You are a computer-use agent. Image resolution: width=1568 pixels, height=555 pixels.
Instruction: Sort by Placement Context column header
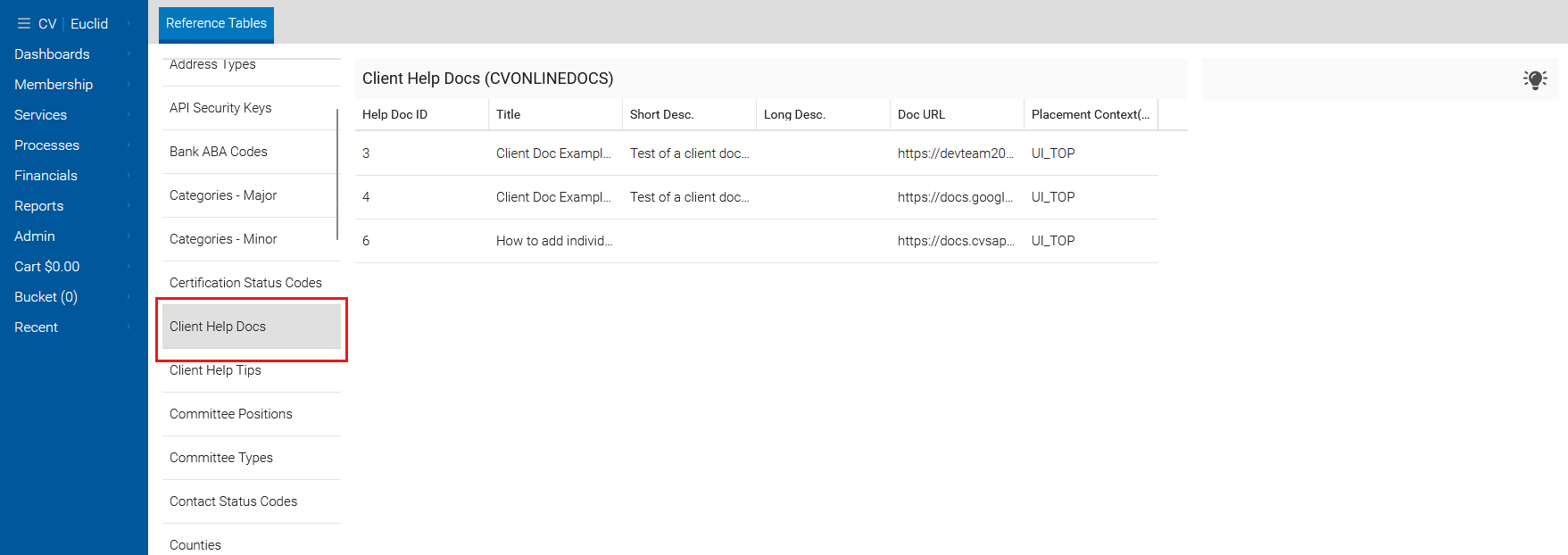tap(1091, 114)
